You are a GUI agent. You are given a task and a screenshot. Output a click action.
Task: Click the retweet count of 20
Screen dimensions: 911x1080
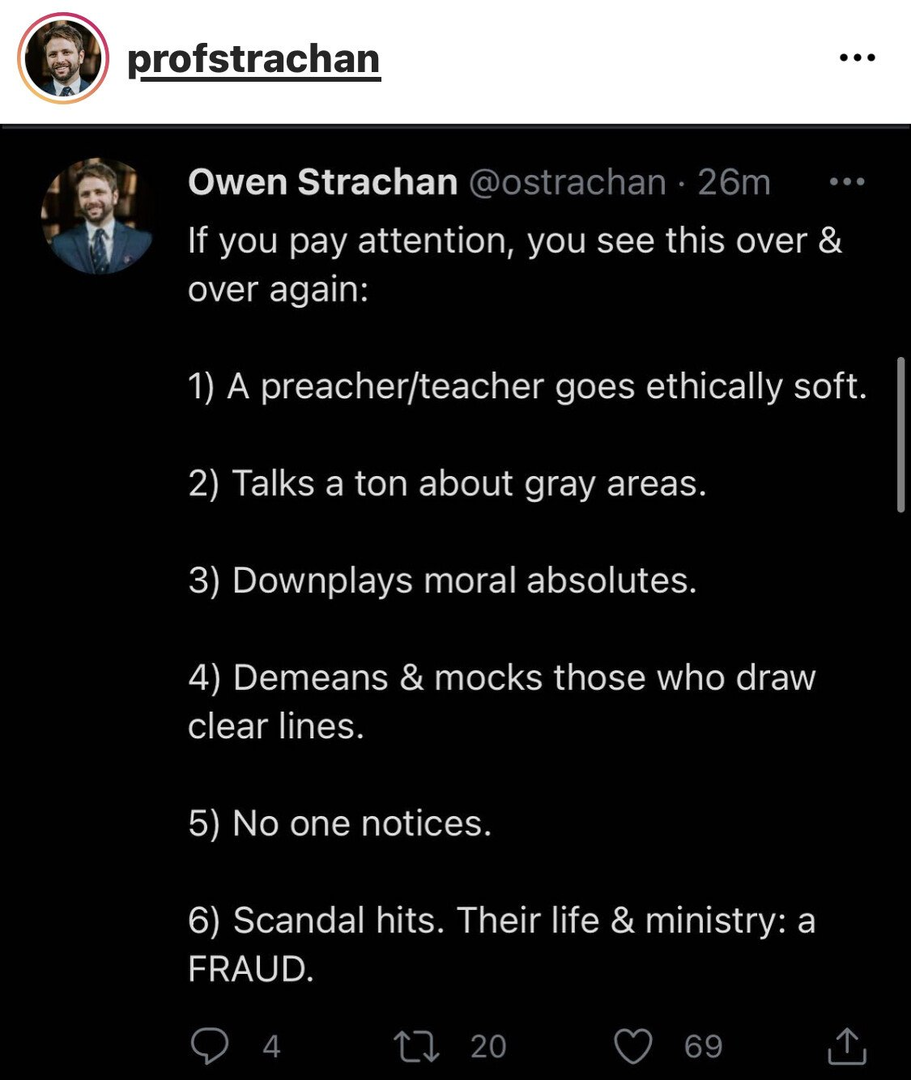[488, 1046]
